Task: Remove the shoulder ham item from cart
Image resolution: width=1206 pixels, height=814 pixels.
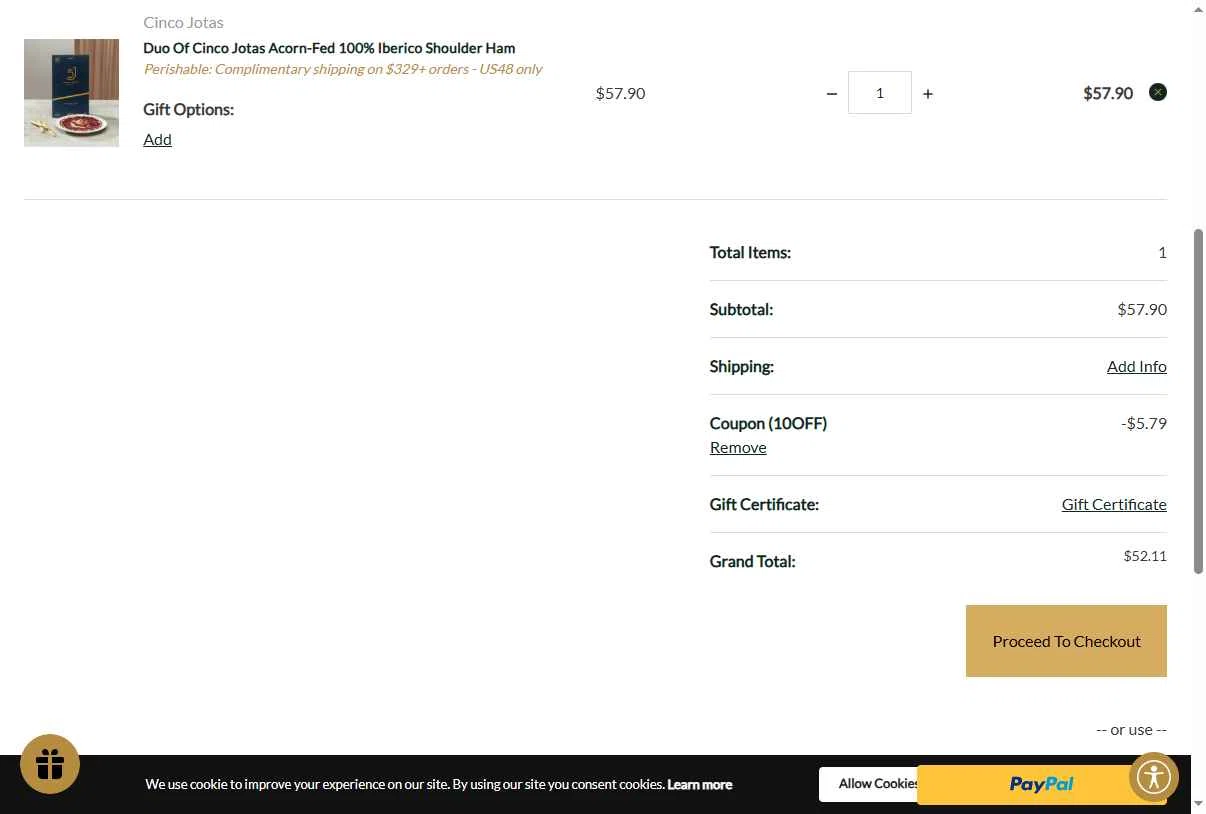Action: pos(1158,92)
